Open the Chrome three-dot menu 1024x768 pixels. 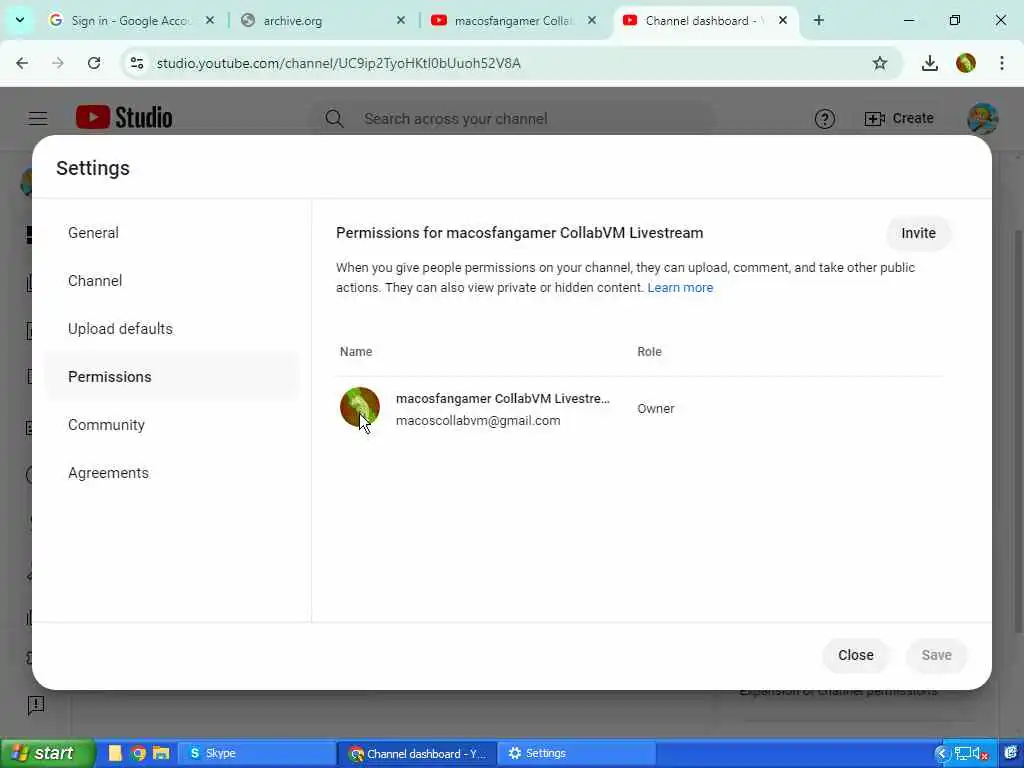tap(1002, 63)
